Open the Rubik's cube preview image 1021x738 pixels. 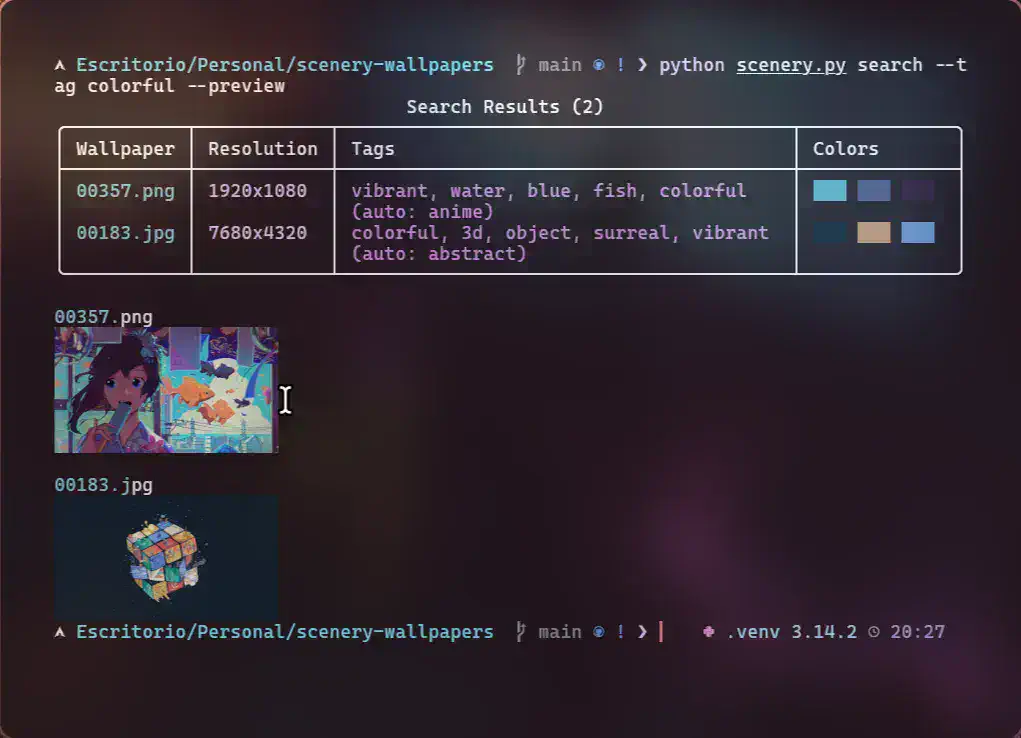pyautogui.click(x=166, y=557)
